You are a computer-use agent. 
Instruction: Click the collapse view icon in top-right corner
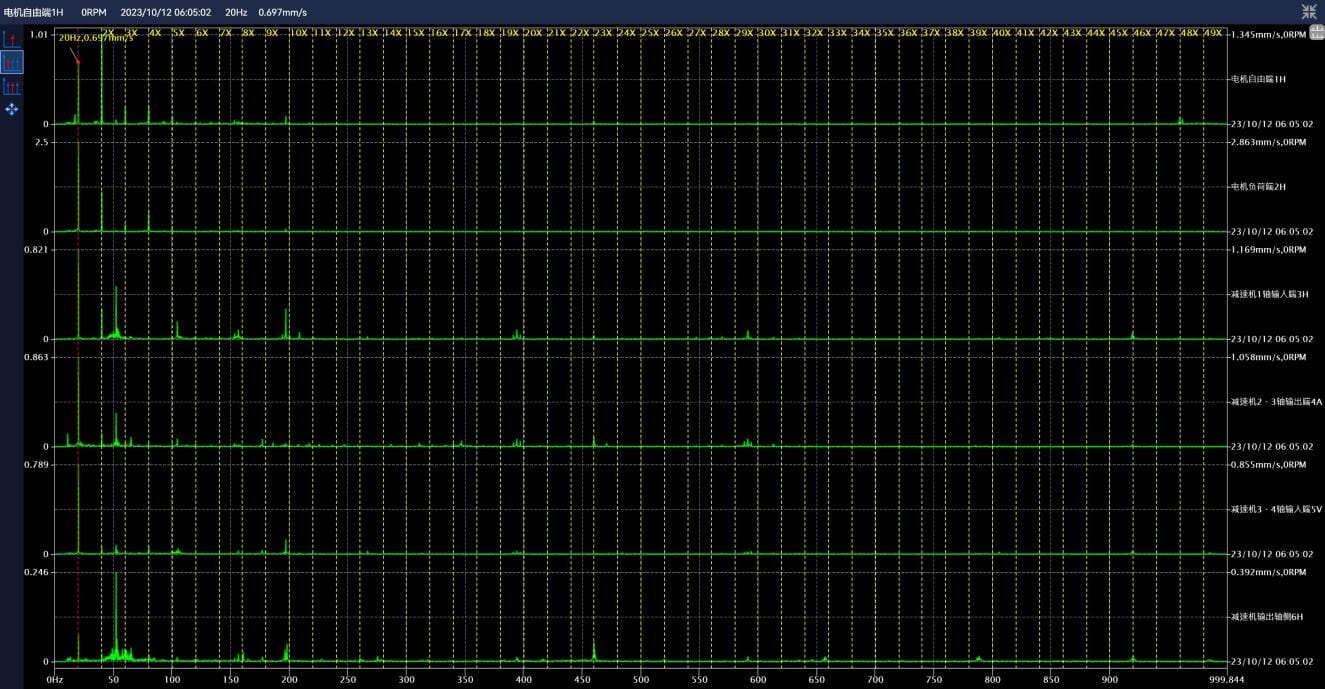tap(1309, 12)
